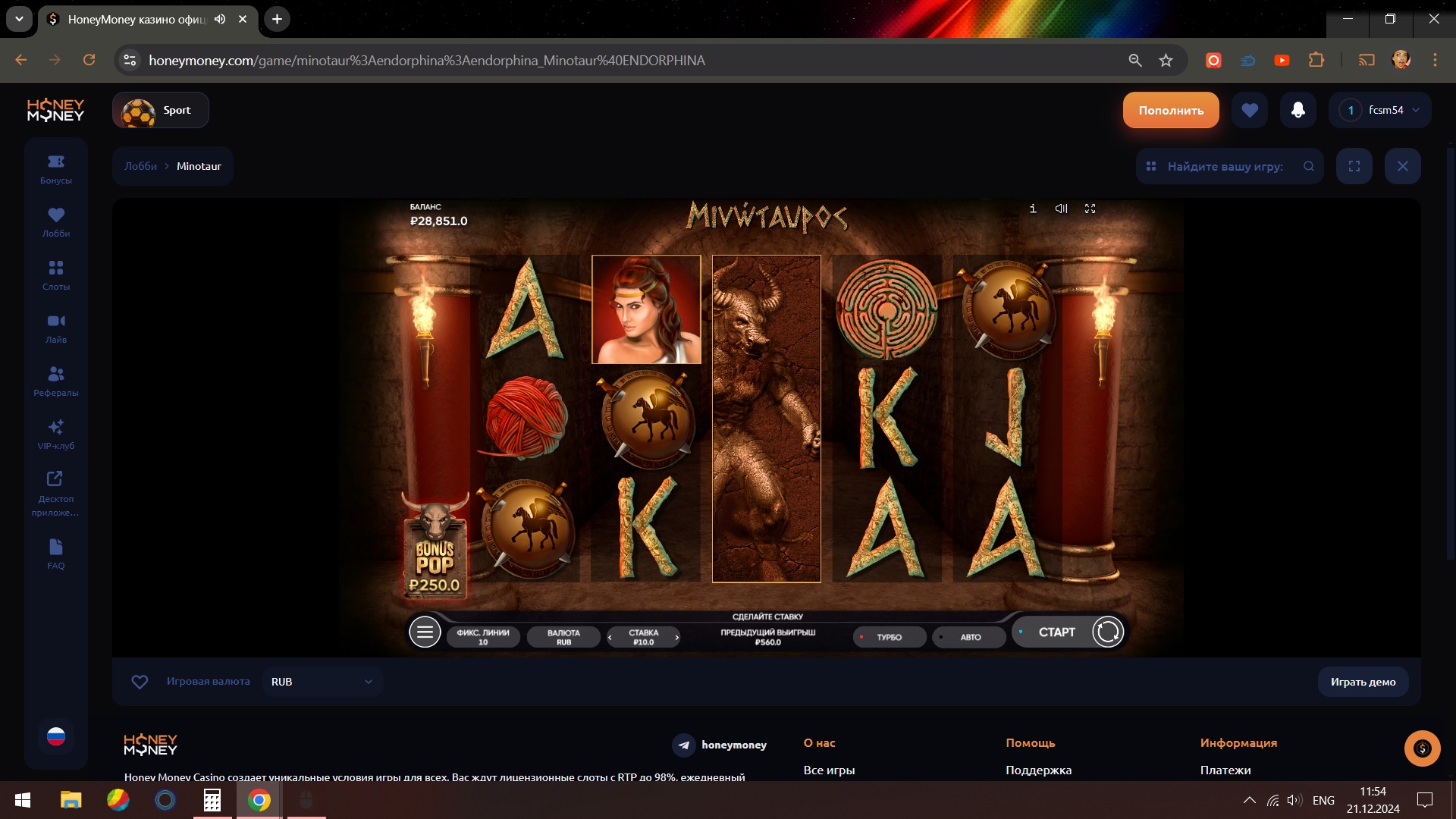Add Minotaur to favorites heart below game
This screenshot has width=1456, height=819.
coord(140,682)
